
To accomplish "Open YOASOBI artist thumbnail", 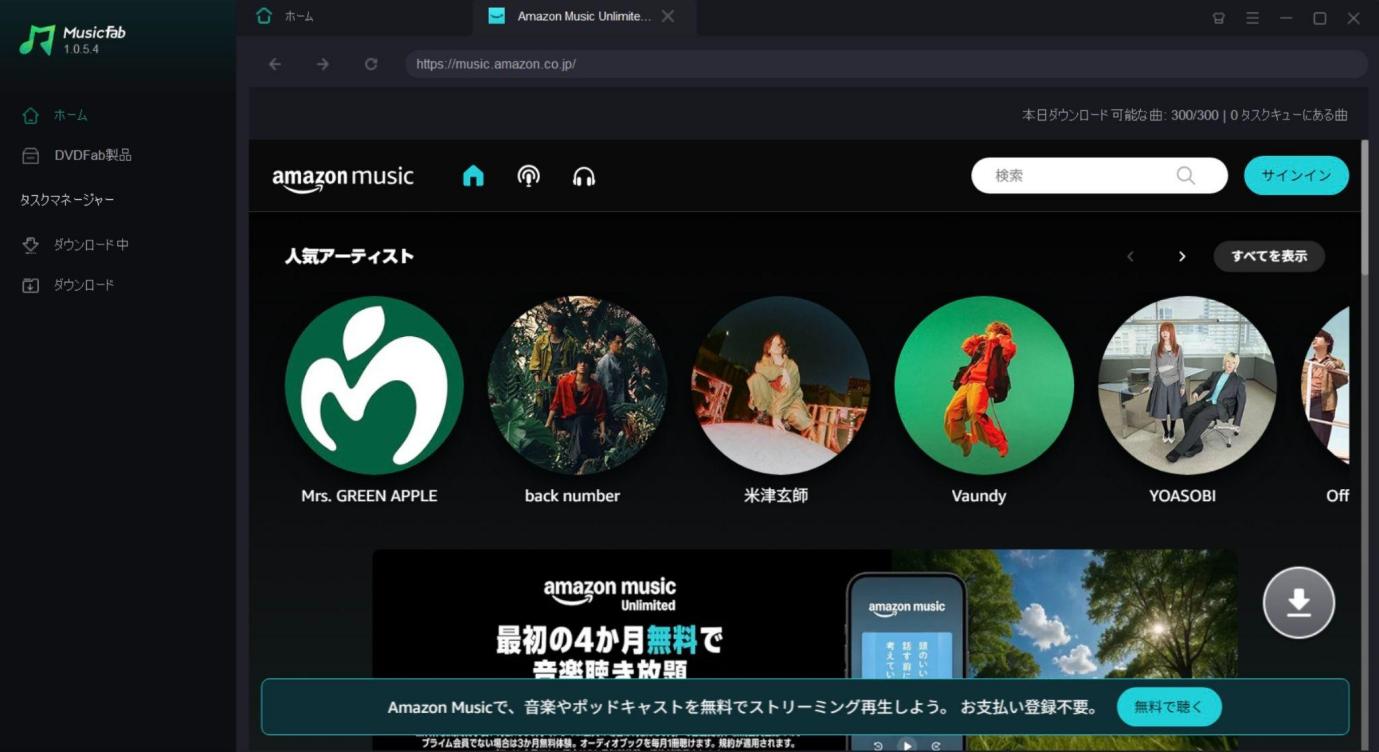I will tap(1187, 385).
